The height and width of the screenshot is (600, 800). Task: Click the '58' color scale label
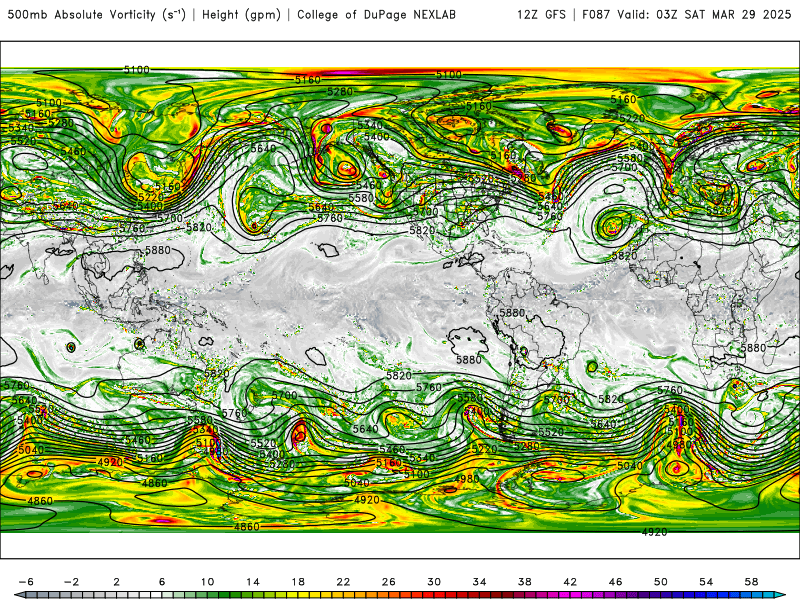752,582
